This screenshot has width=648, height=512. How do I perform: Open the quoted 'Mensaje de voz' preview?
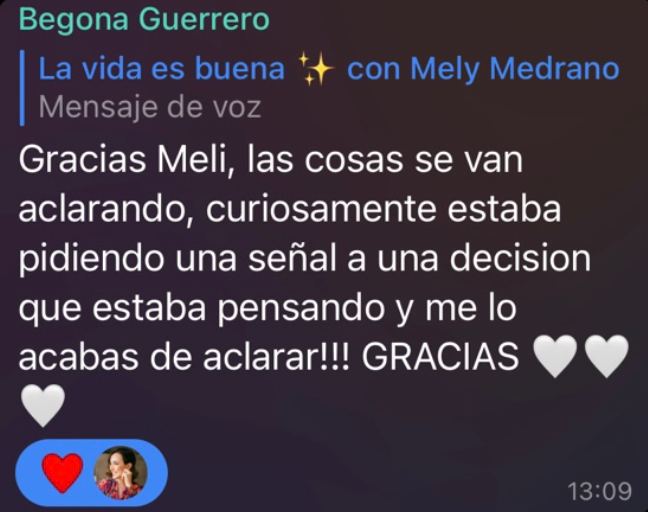coord(150,107)
